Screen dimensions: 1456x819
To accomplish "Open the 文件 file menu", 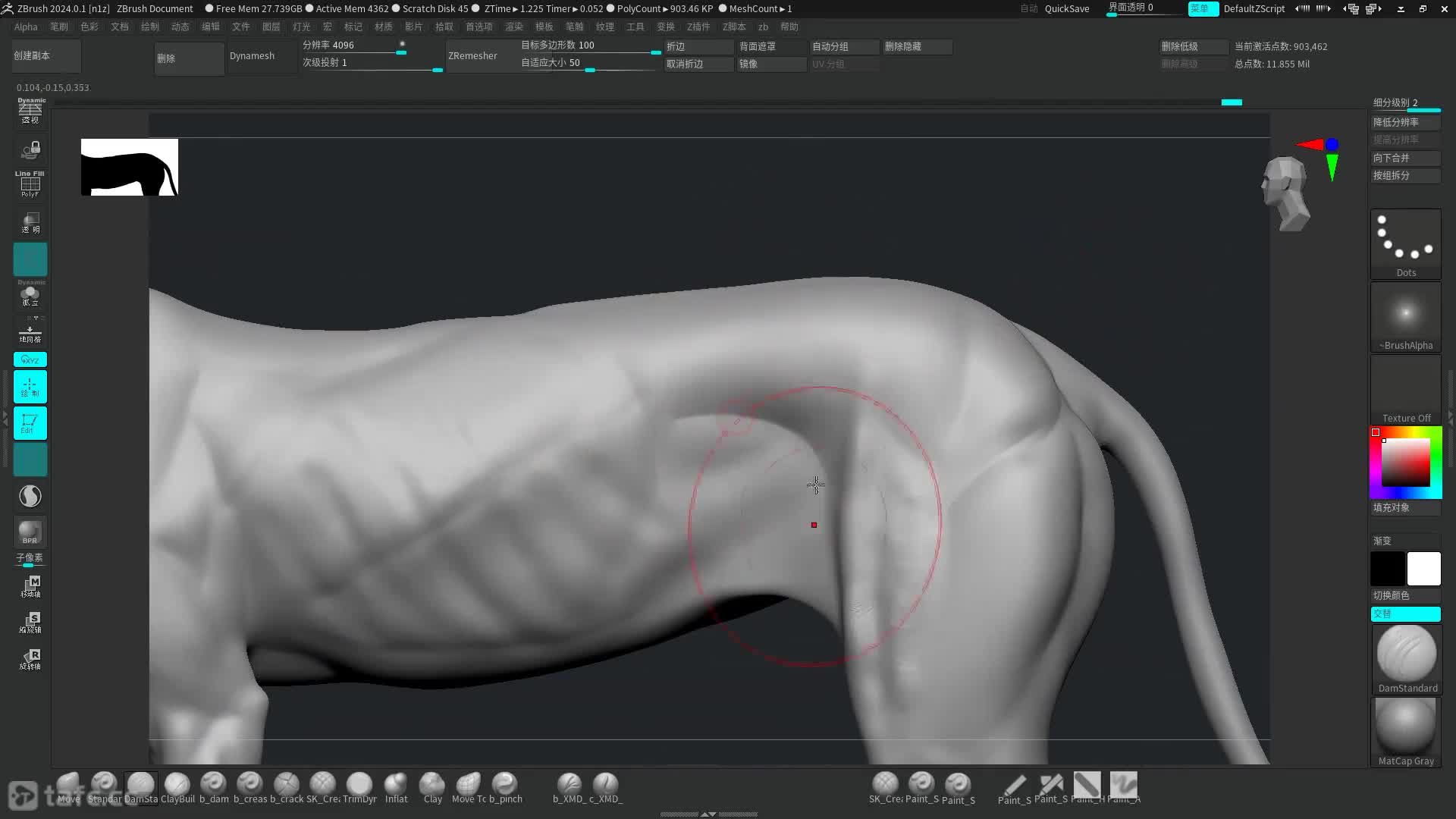I will click(241, 27).
